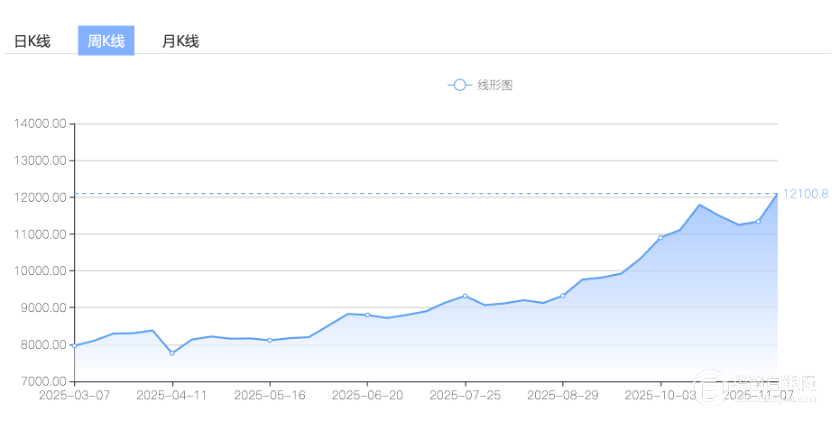Click the 2025-04-11 x-axis date label
Image resolution: width=832 pixels, height=422 pixels.
click(x=172, y=395)
